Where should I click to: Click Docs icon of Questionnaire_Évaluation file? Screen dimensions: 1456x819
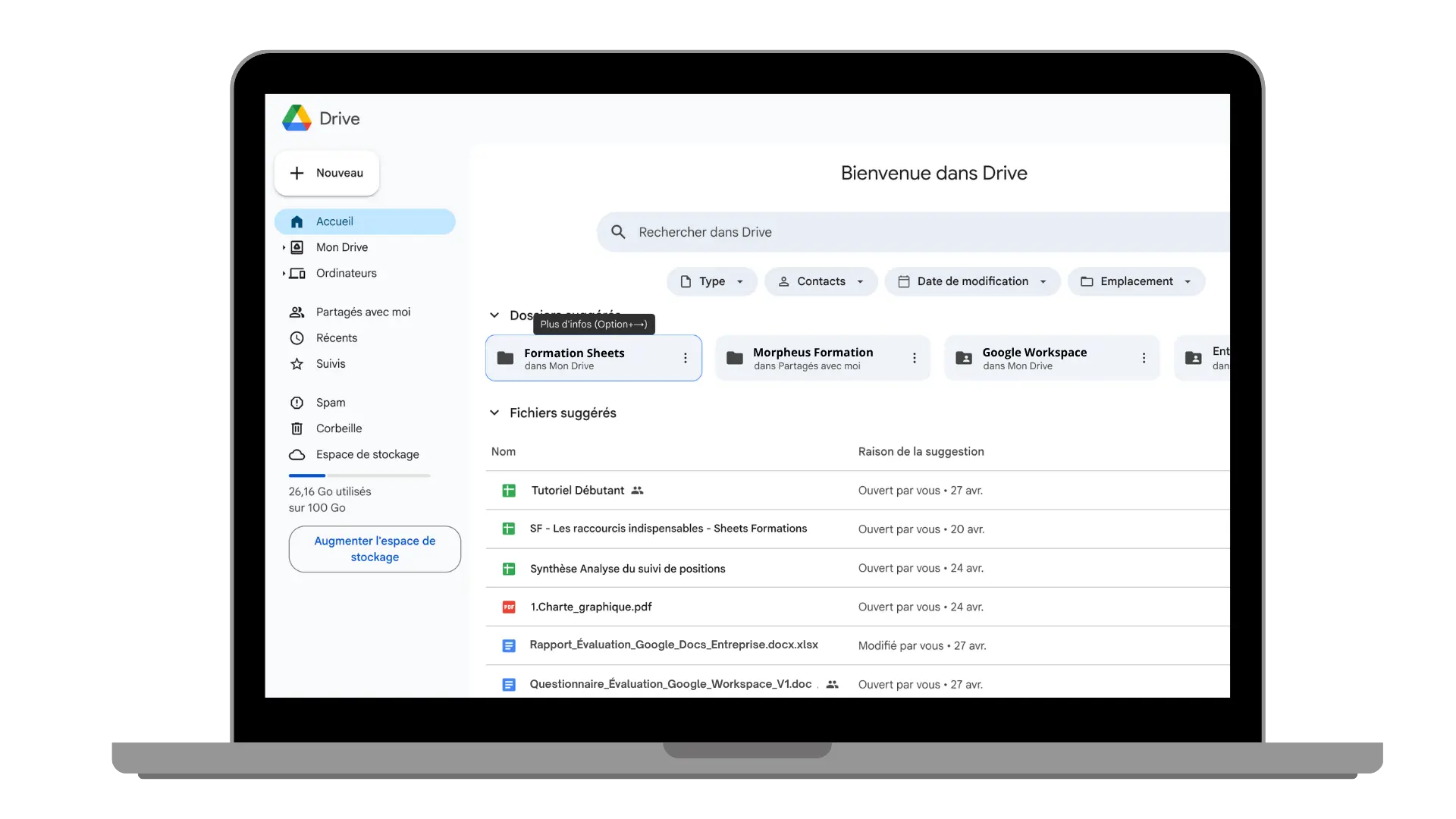[509, 685]
